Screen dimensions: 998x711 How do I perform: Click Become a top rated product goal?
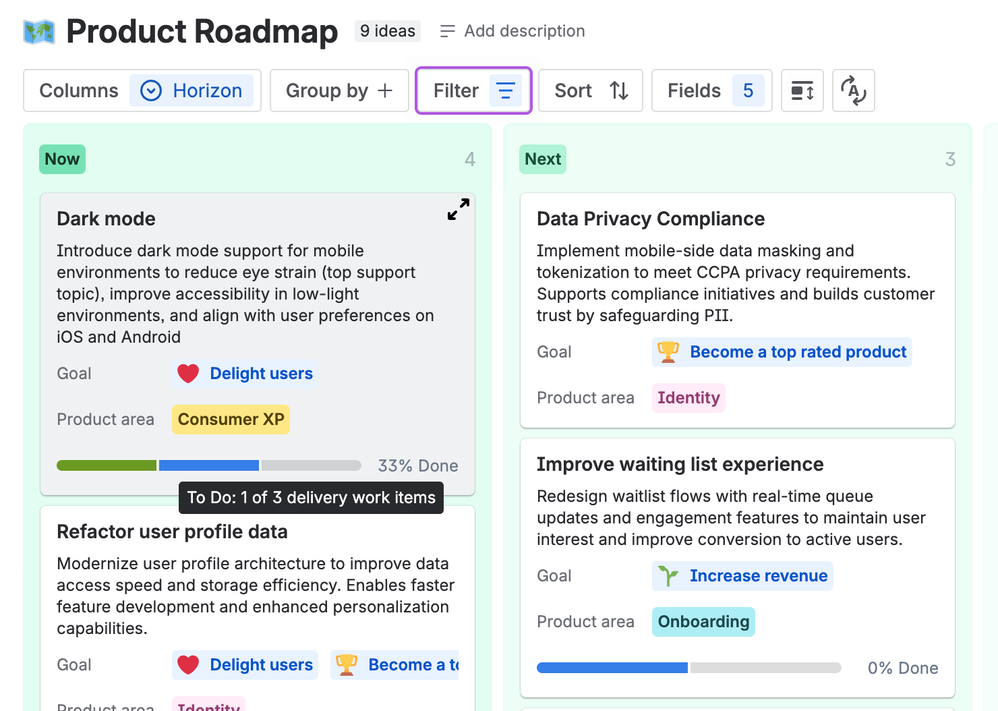[782, 352]
